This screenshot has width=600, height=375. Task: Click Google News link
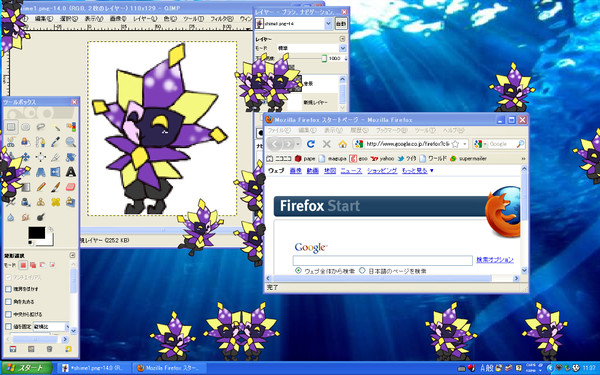tap(351, 171)
